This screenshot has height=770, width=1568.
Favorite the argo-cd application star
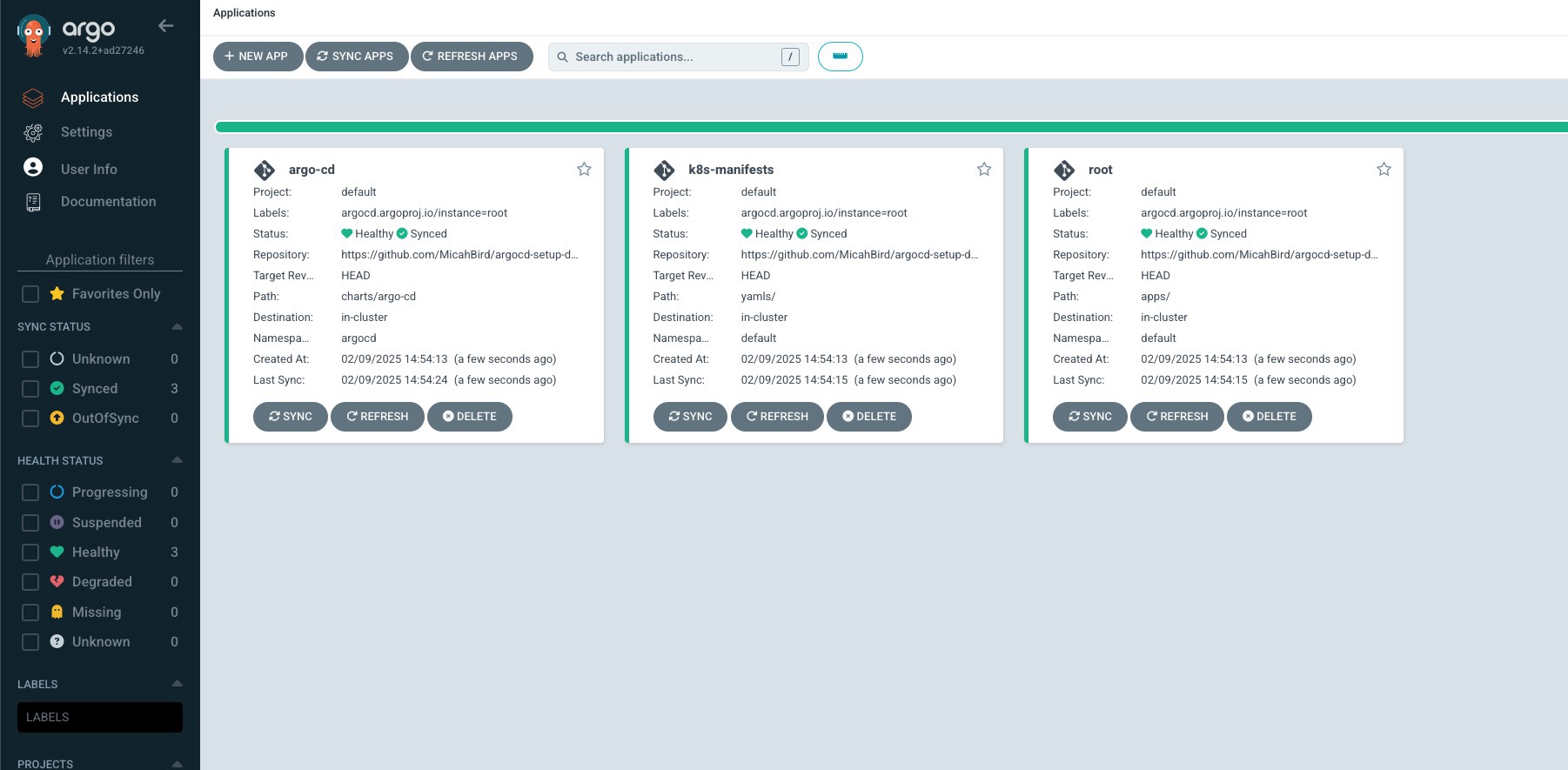coord(584,169)
